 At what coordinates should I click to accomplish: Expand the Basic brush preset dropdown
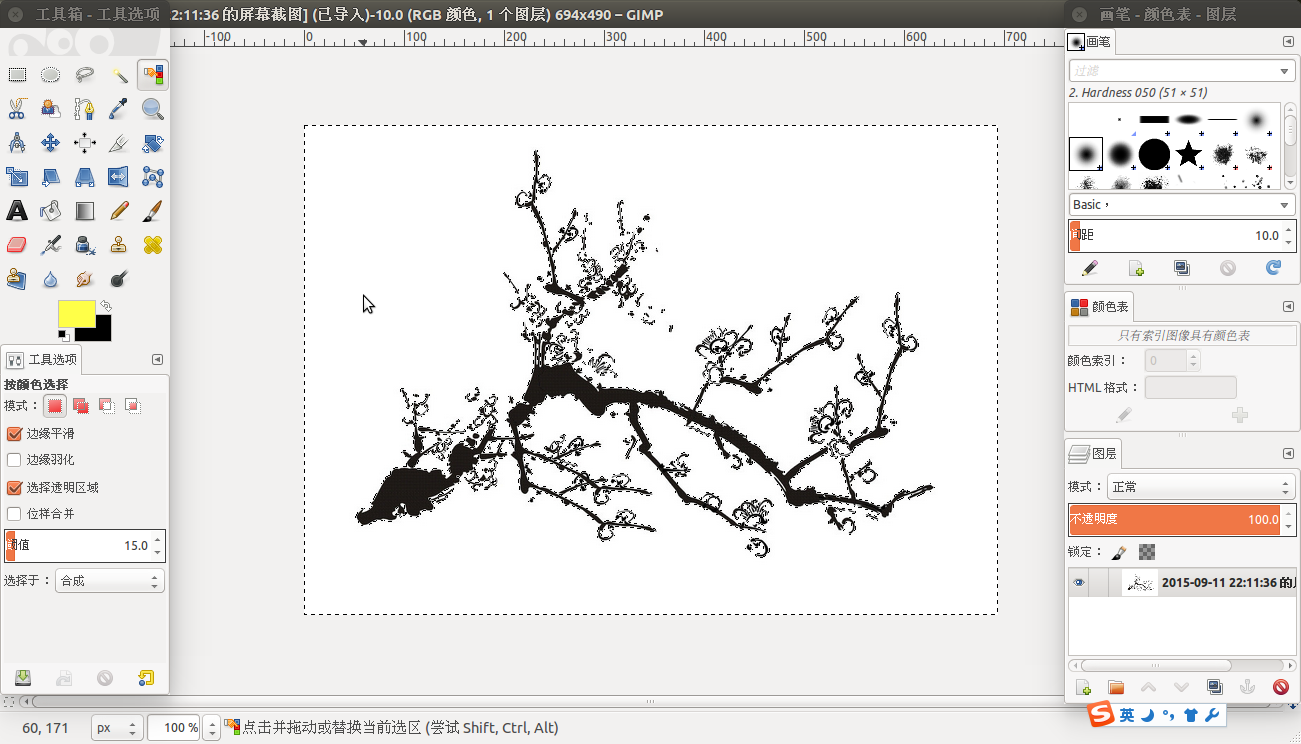click(x=1181, y=204)
